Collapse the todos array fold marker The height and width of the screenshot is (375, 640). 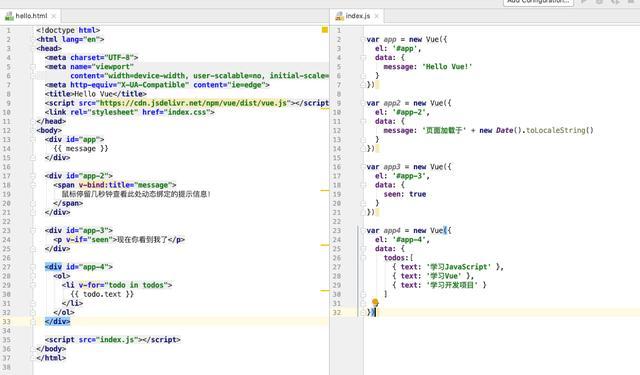coord(363,258)
